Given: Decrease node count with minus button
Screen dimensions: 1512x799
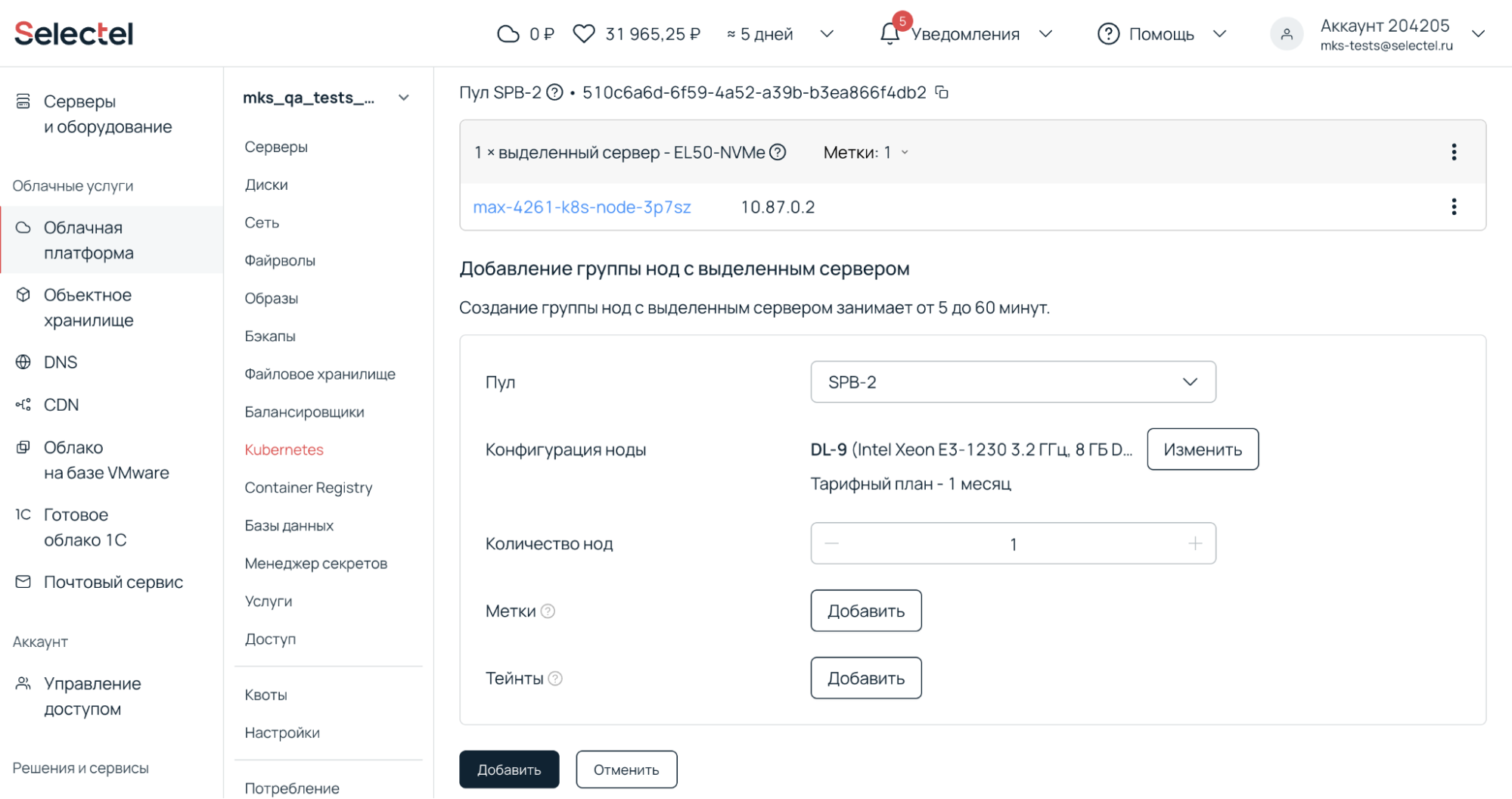Looking at the screenshot, I should point(832,543).
